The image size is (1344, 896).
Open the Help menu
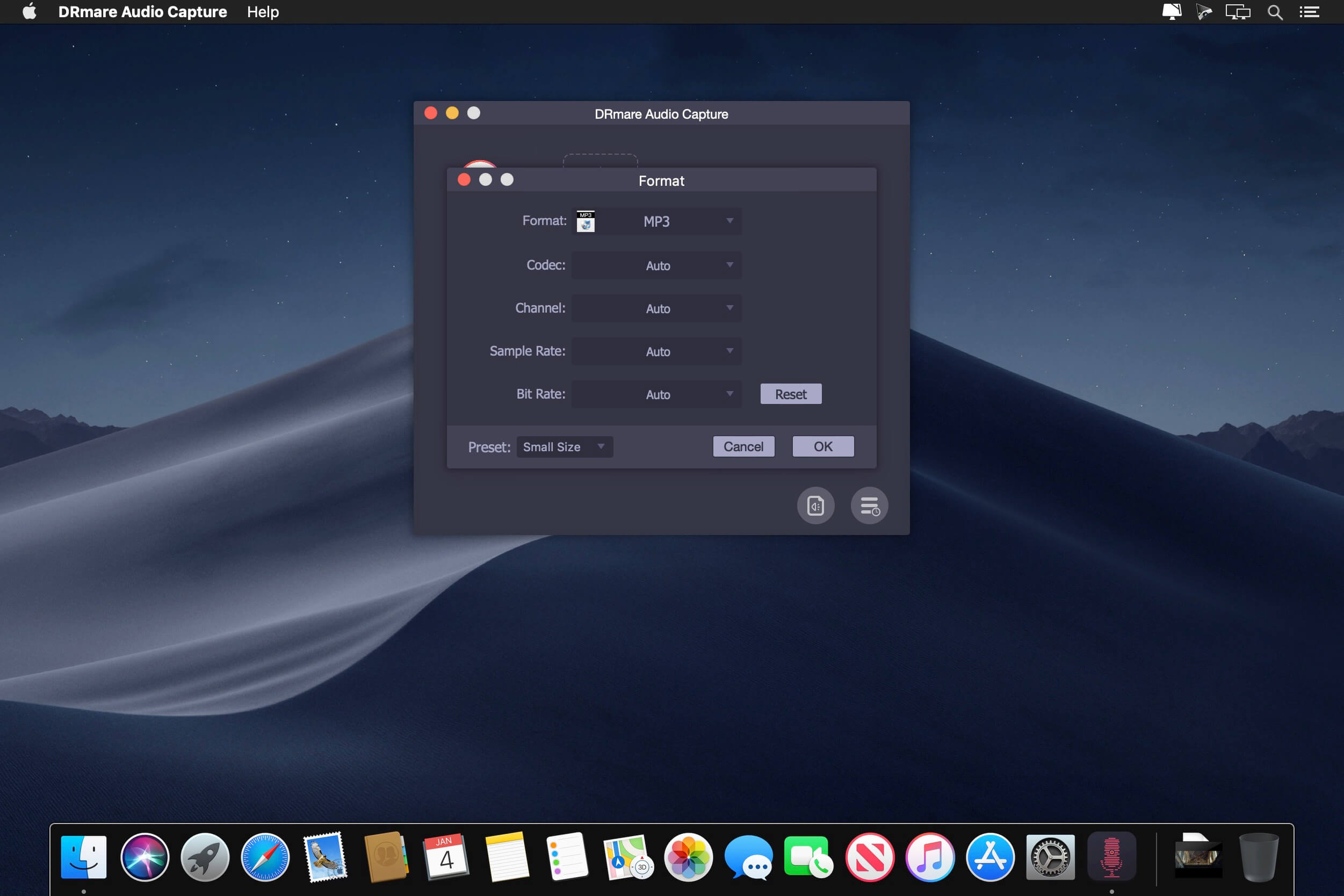pyautogui.click(x=263, y=12)
